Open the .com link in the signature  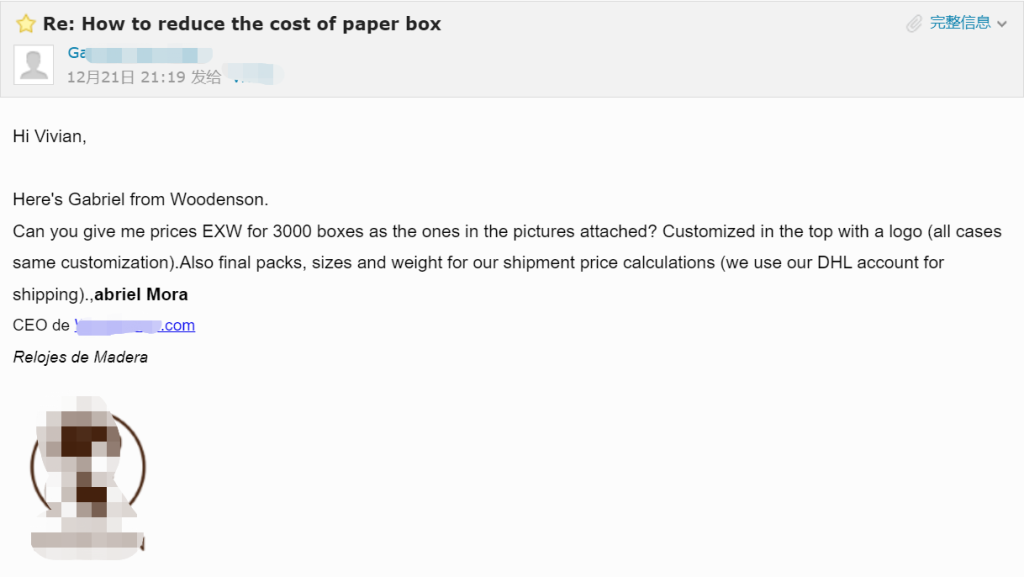135,325
